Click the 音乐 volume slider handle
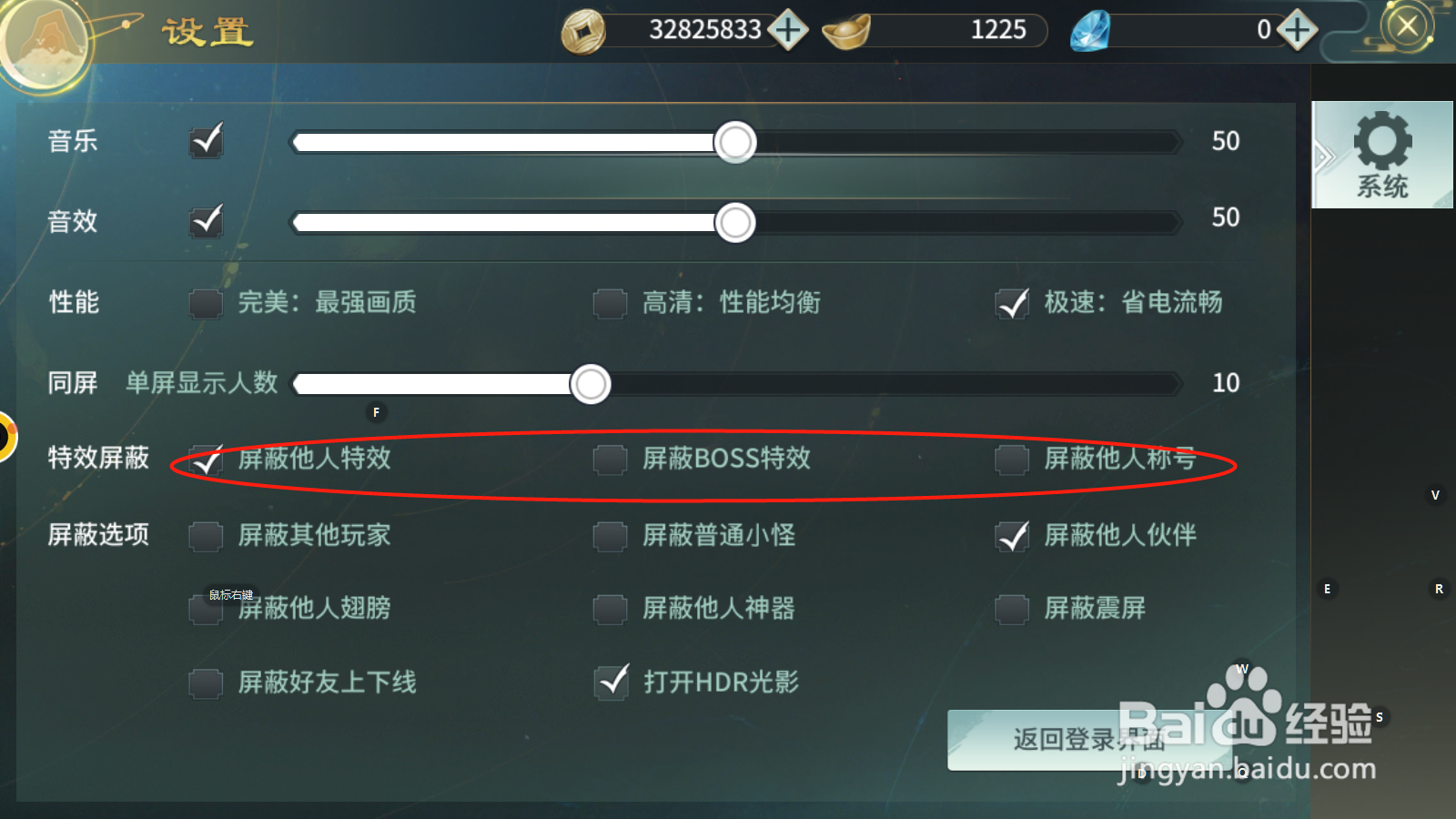The height and width of the screenshot is (819, 1456). tap(735, 143)
